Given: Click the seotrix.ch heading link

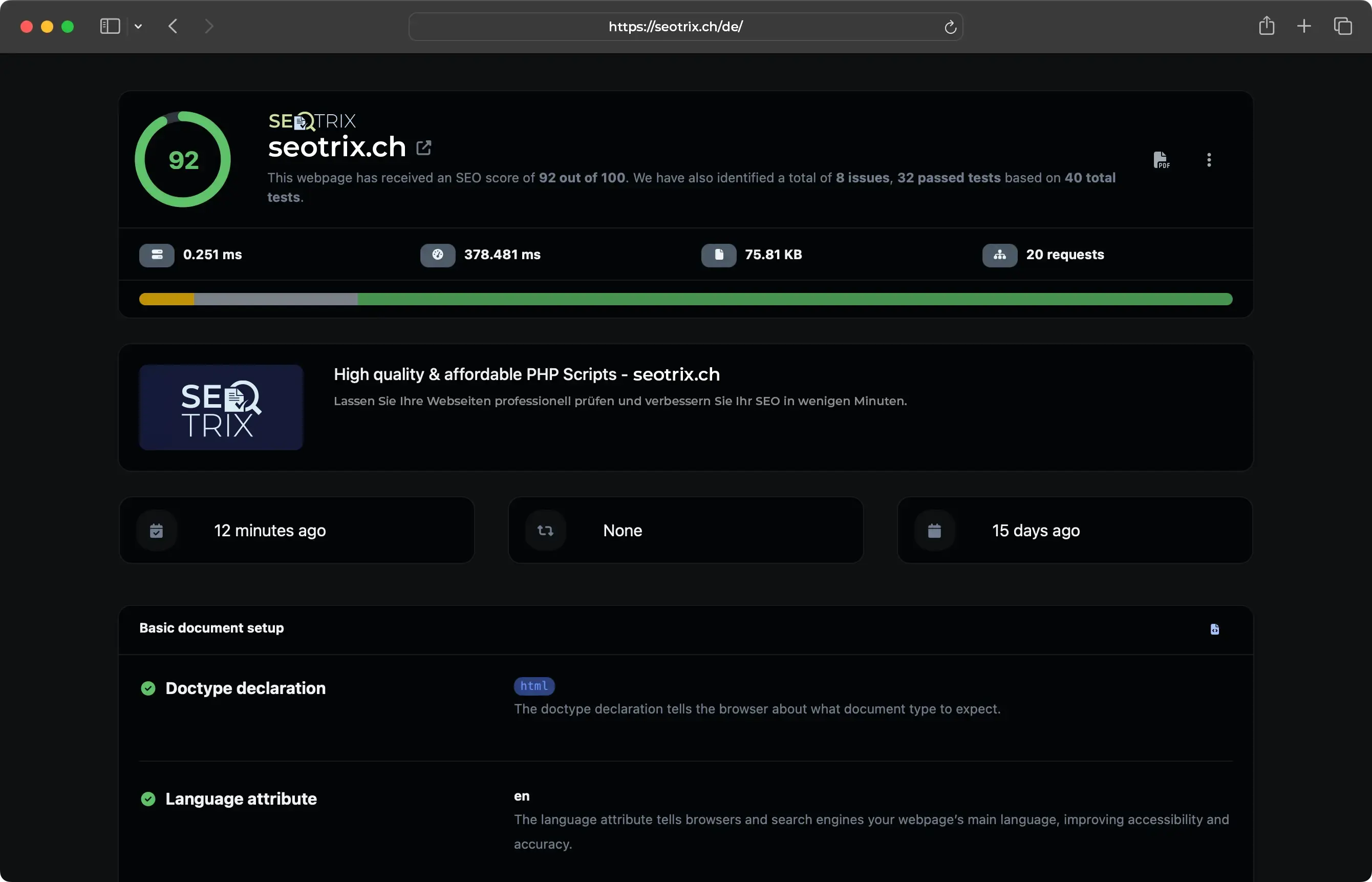Looking at the screenshot, I should coord(337,147).
